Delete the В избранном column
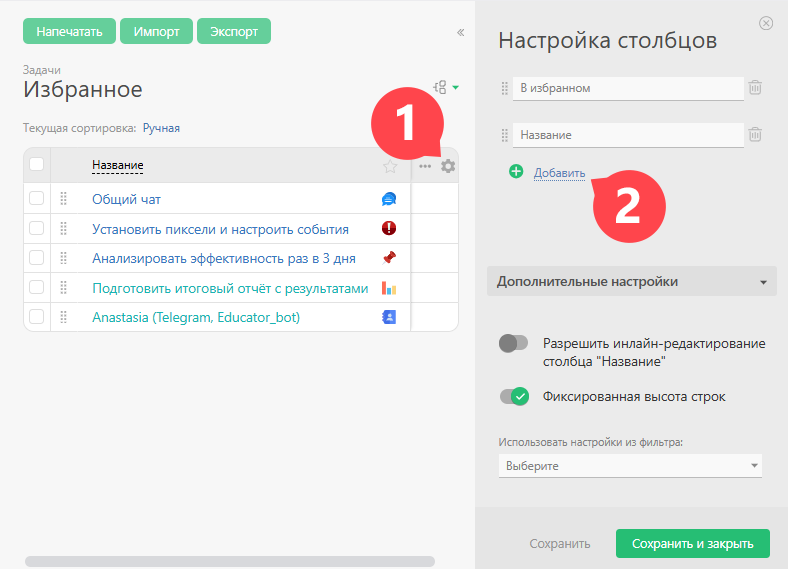This screenshot has height=569, width=788. [755, 88]
